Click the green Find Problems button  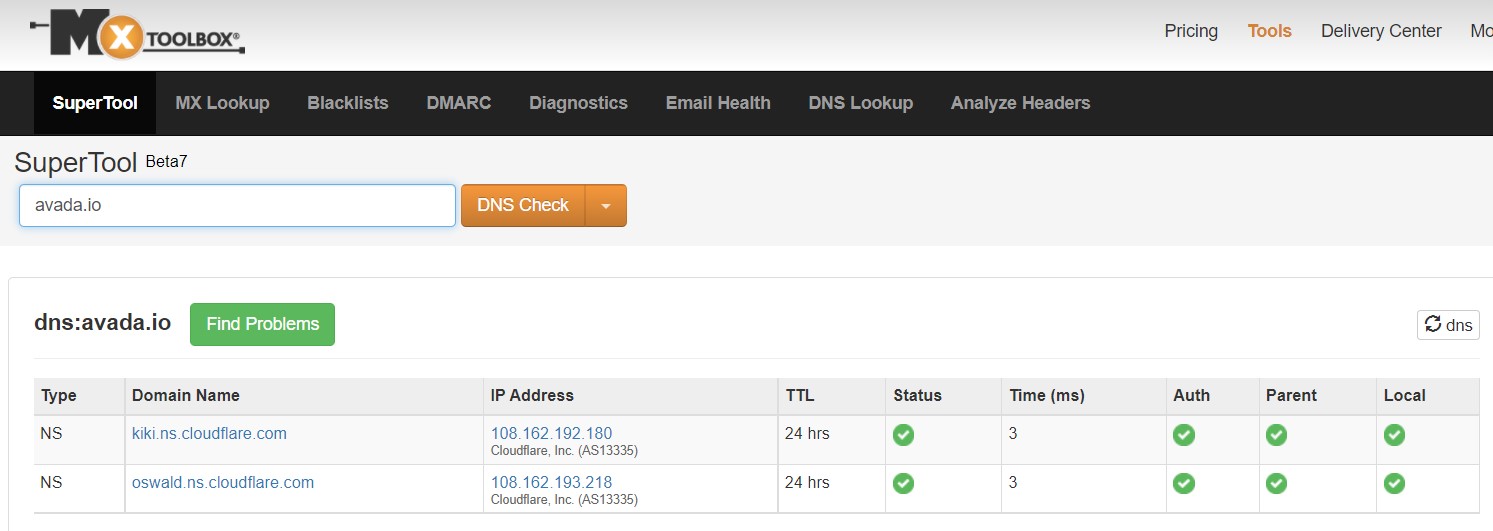(x=262, y=324)
